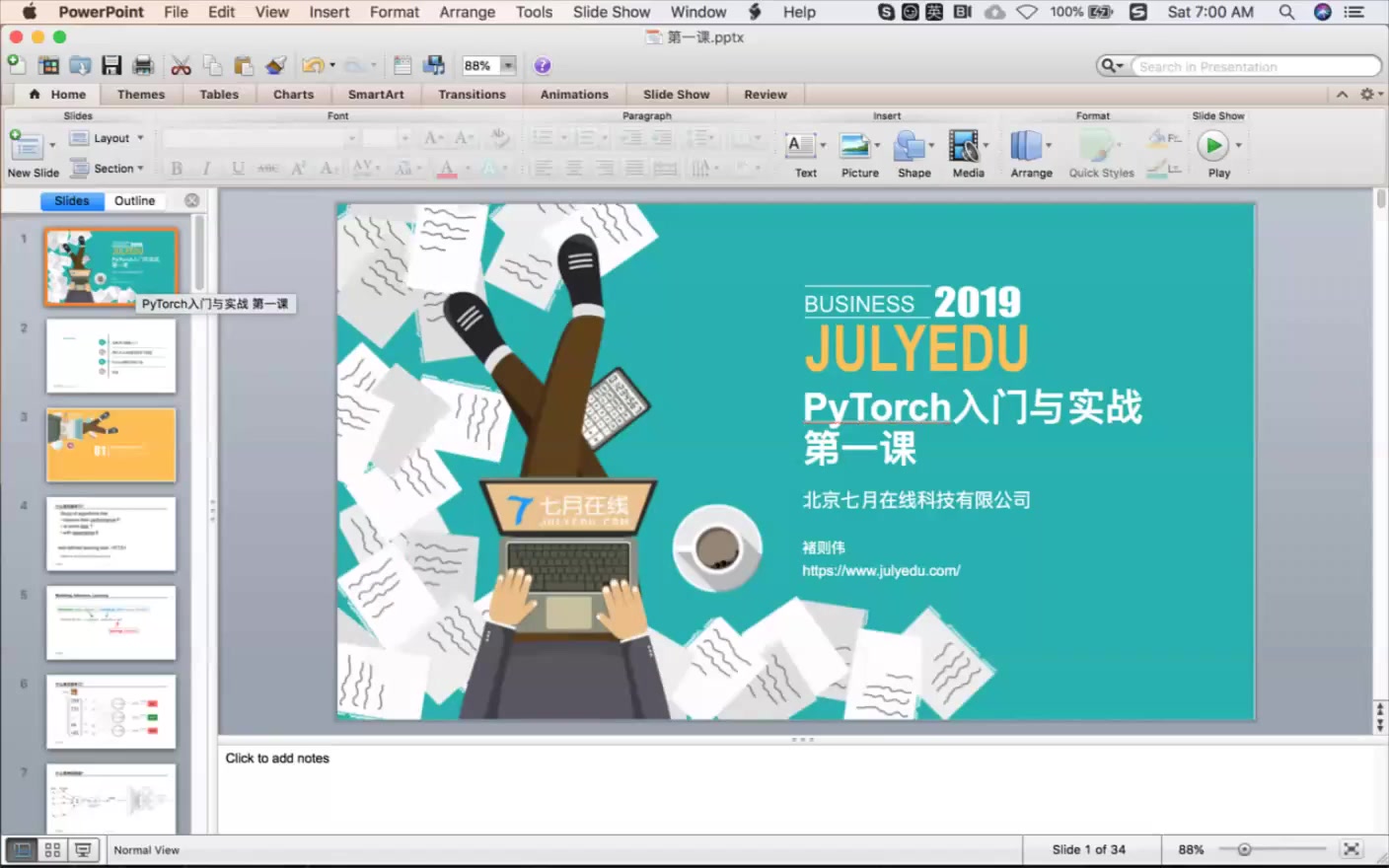Screen dimensions: 1389x868
Task: Select slide 6 thumbnail in slides pane
Action: pyautogui.click(x=110, y=711)
